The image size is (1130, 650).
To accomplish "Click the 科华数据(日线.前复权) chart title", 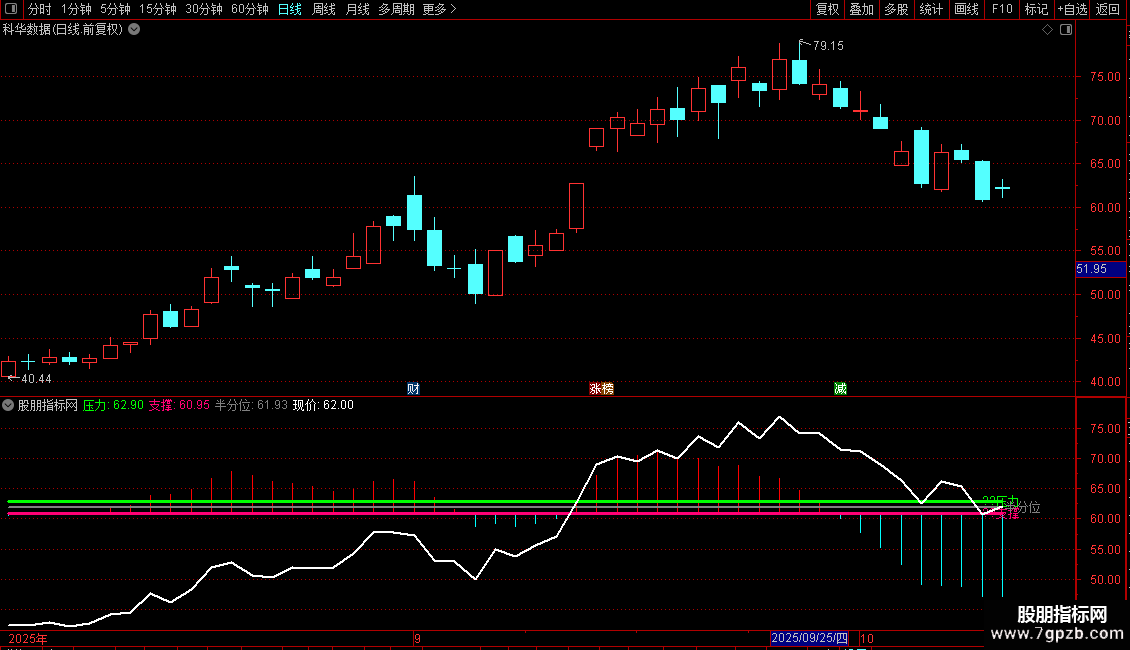I will click(63, 30).
